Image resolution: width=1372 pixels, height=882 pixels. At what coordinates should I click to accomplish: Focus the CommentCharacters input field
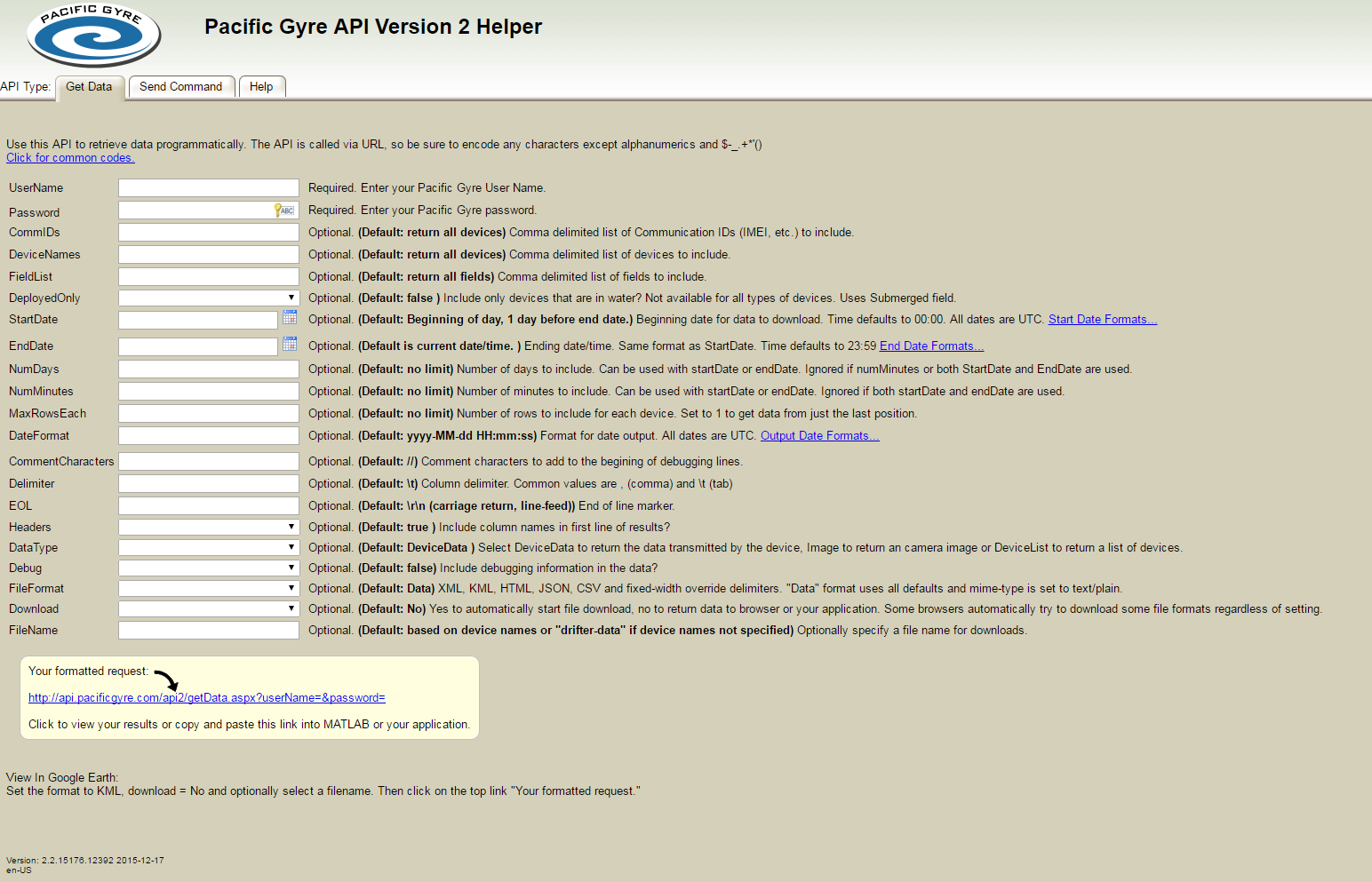click(x=209, y=461)
